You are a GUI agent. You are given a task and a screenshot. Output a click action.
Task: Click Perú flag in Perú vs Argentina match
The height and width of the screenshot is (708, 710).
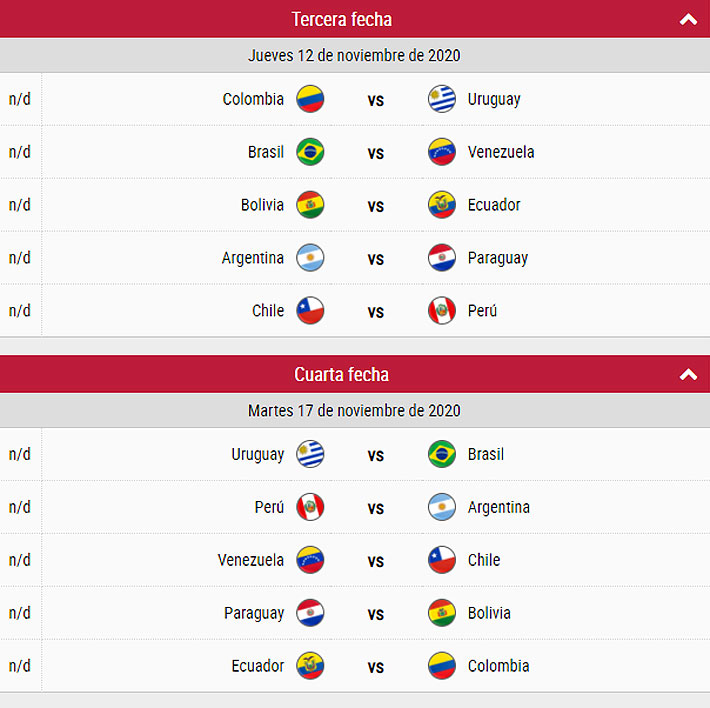[310, 507]
